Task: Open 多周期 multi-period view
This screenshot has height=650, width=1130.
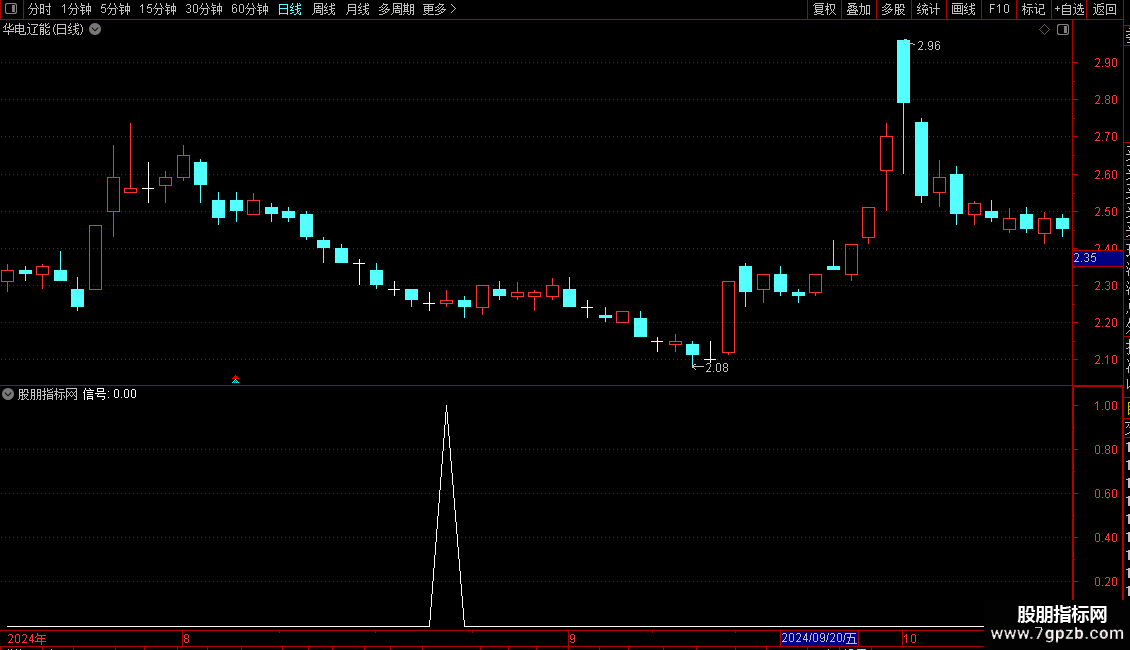Action: pyautogui.click(x=396, y=9)
